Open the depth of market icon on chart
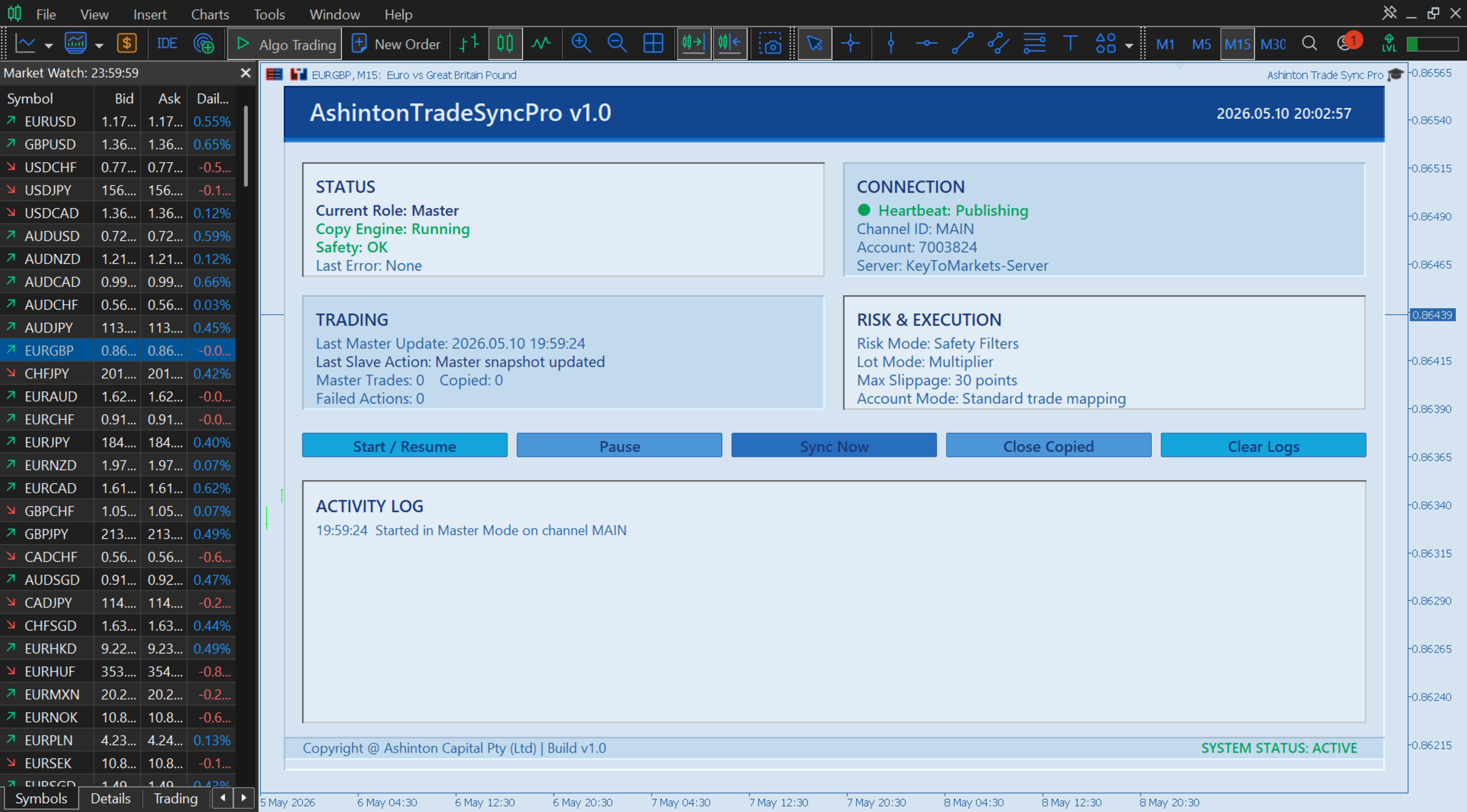 (299, 74)
